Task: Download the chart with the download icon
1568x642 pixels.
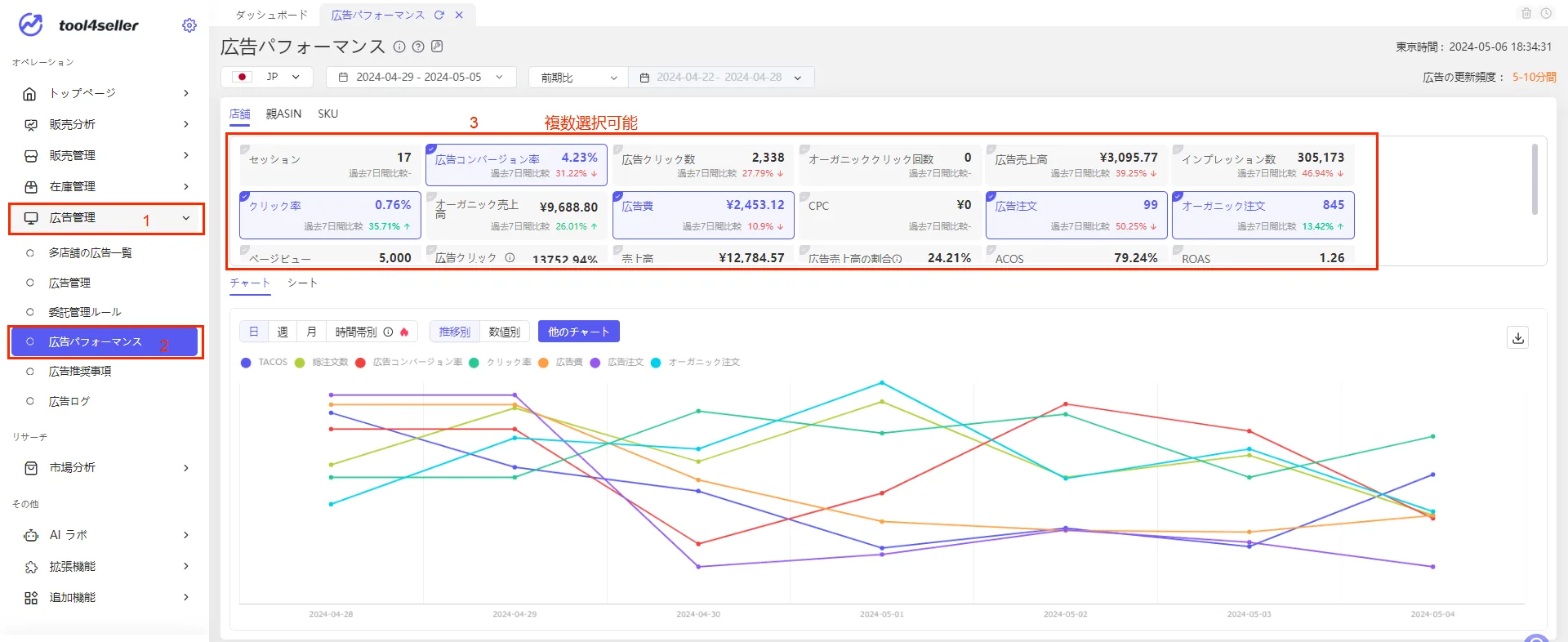Action: point(1518,337)
